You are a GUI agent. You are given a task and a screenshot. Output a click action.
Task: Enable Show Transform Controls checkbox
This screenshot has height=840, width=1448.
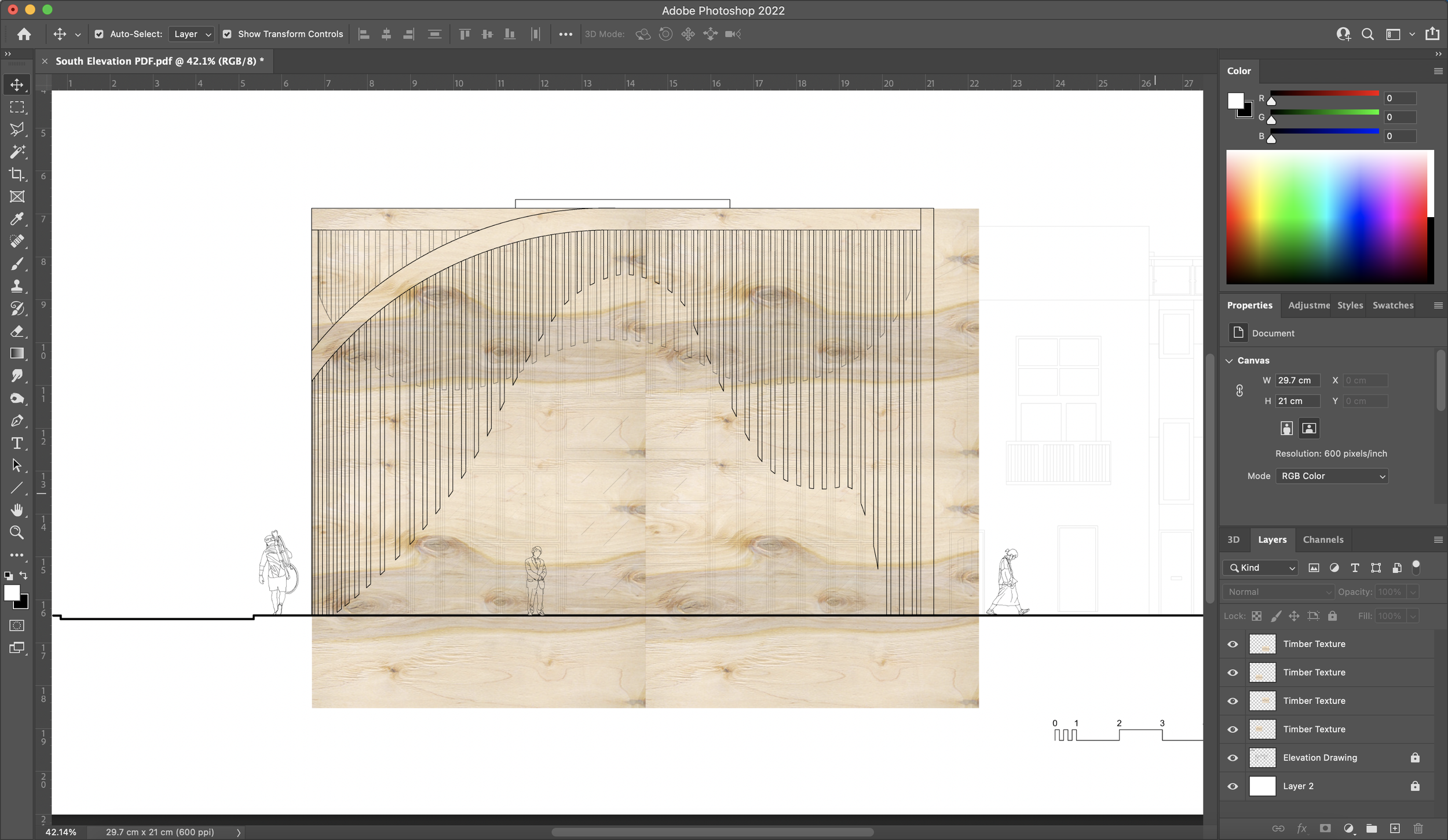(x=227, y=34)
